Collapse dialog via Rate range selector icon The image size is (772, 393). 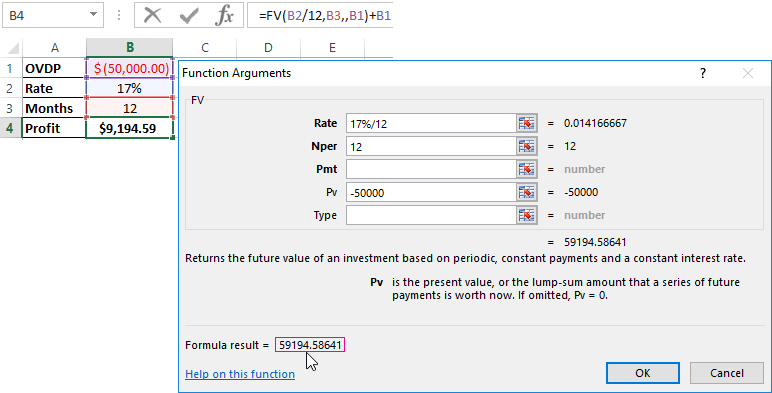click(x=526, y=124)
